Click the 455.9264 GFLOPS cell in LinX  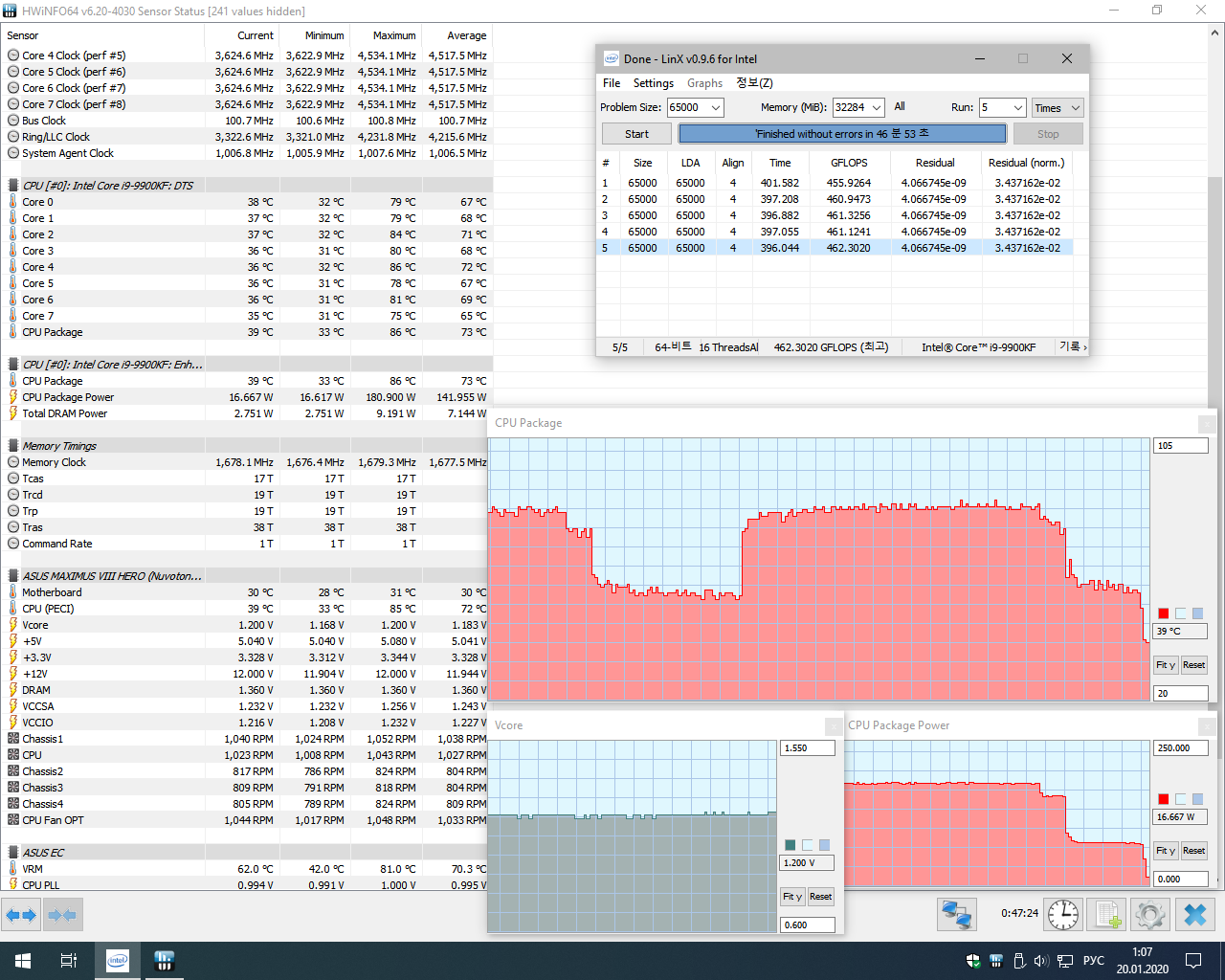(849, 183)
